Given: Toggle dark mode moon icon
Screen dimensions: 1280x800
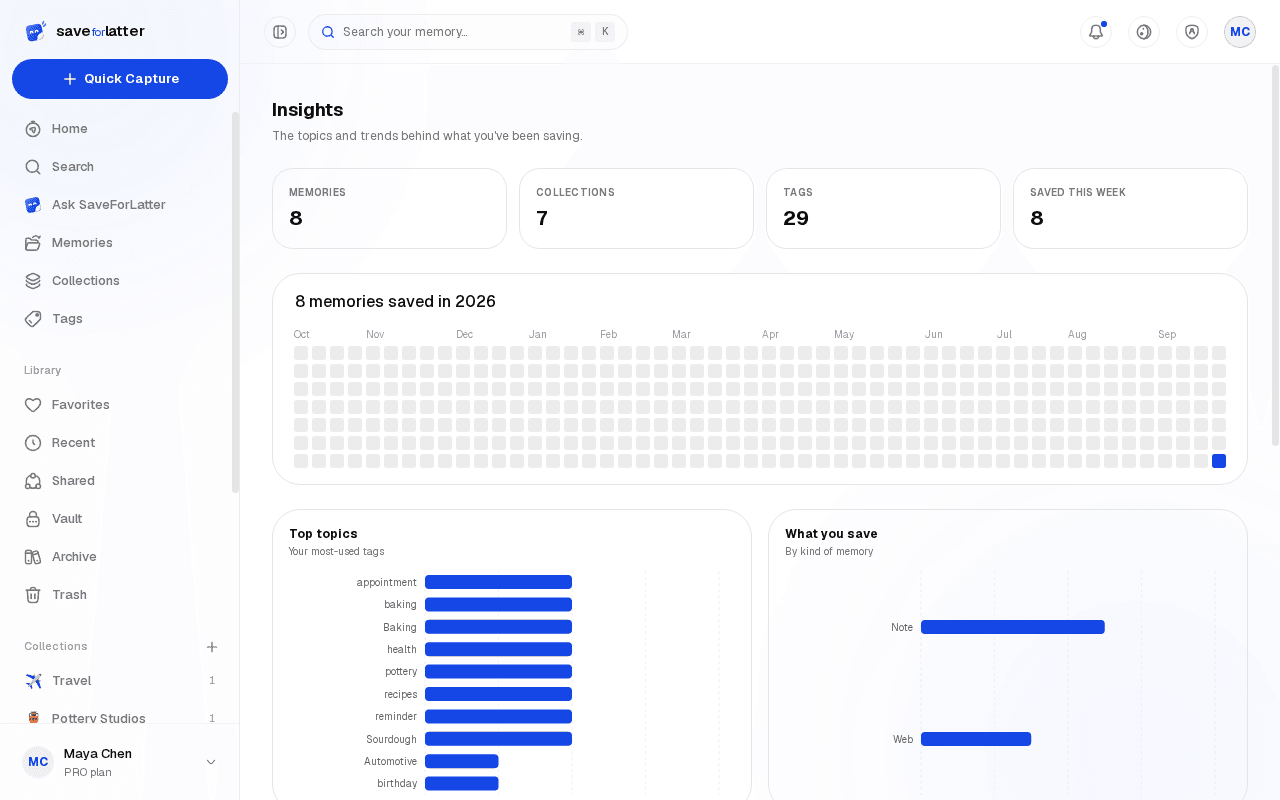Looking at the screenshot, I should [x=1144, y=32].
